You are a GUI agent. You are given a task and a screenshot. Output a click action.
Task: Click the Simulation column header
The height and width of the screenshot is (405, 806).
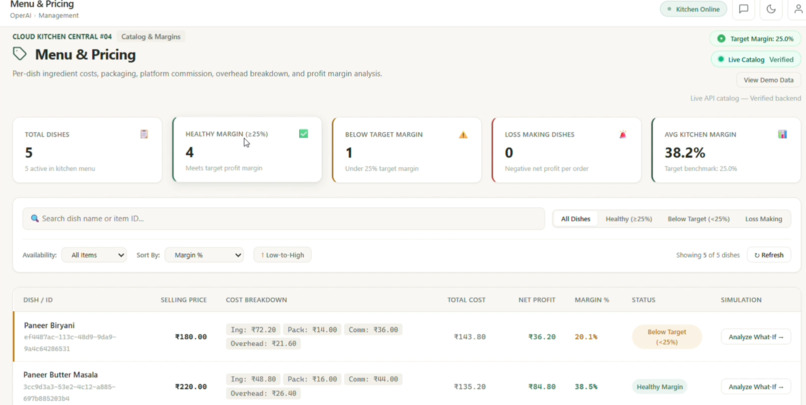click(741, 300)
